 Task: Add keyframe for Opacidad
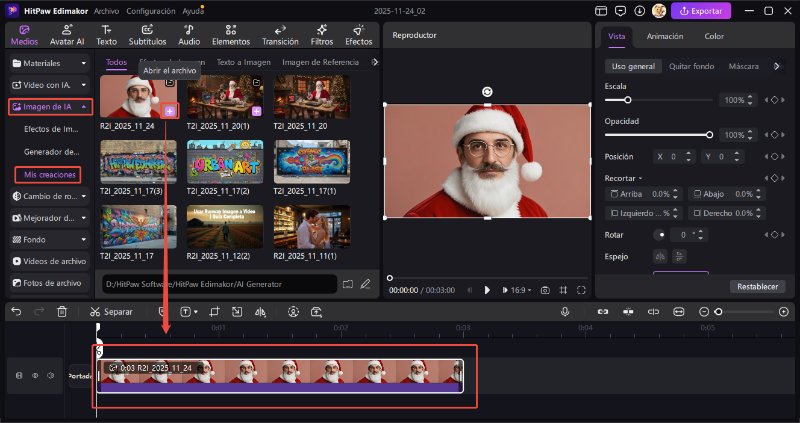coord(774,135)
